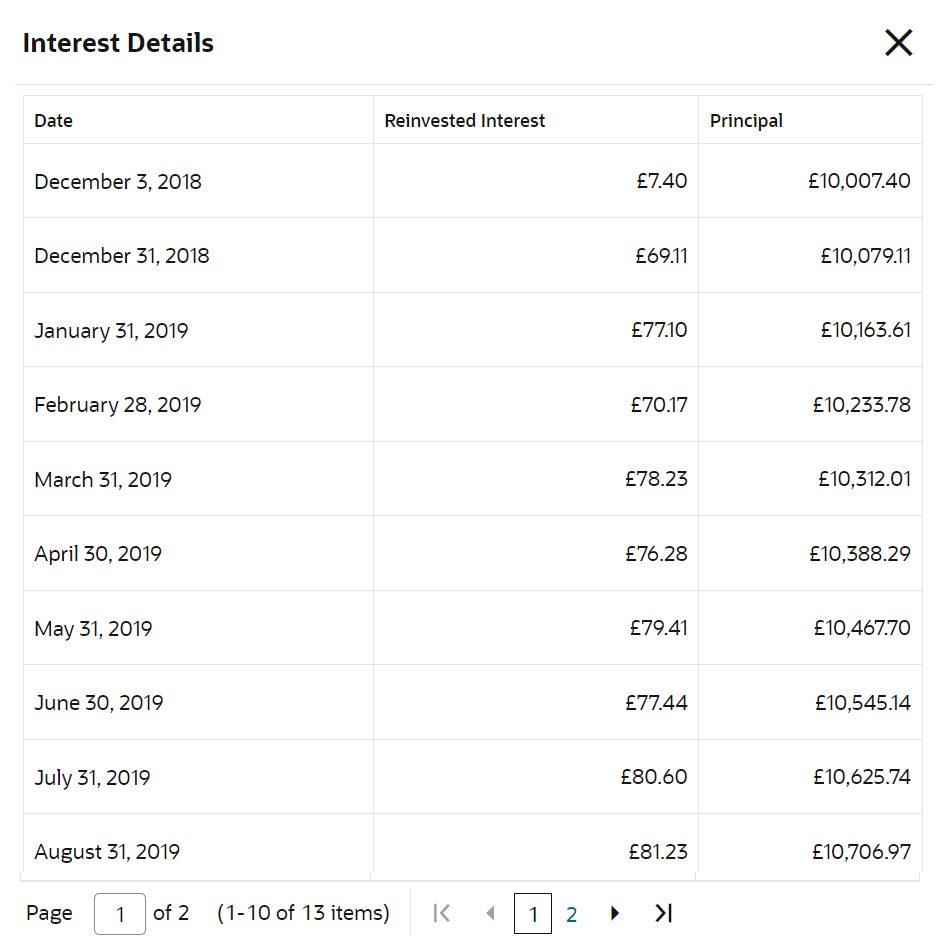
Task: Click the previous page arrow
Action: click(490, 913)
